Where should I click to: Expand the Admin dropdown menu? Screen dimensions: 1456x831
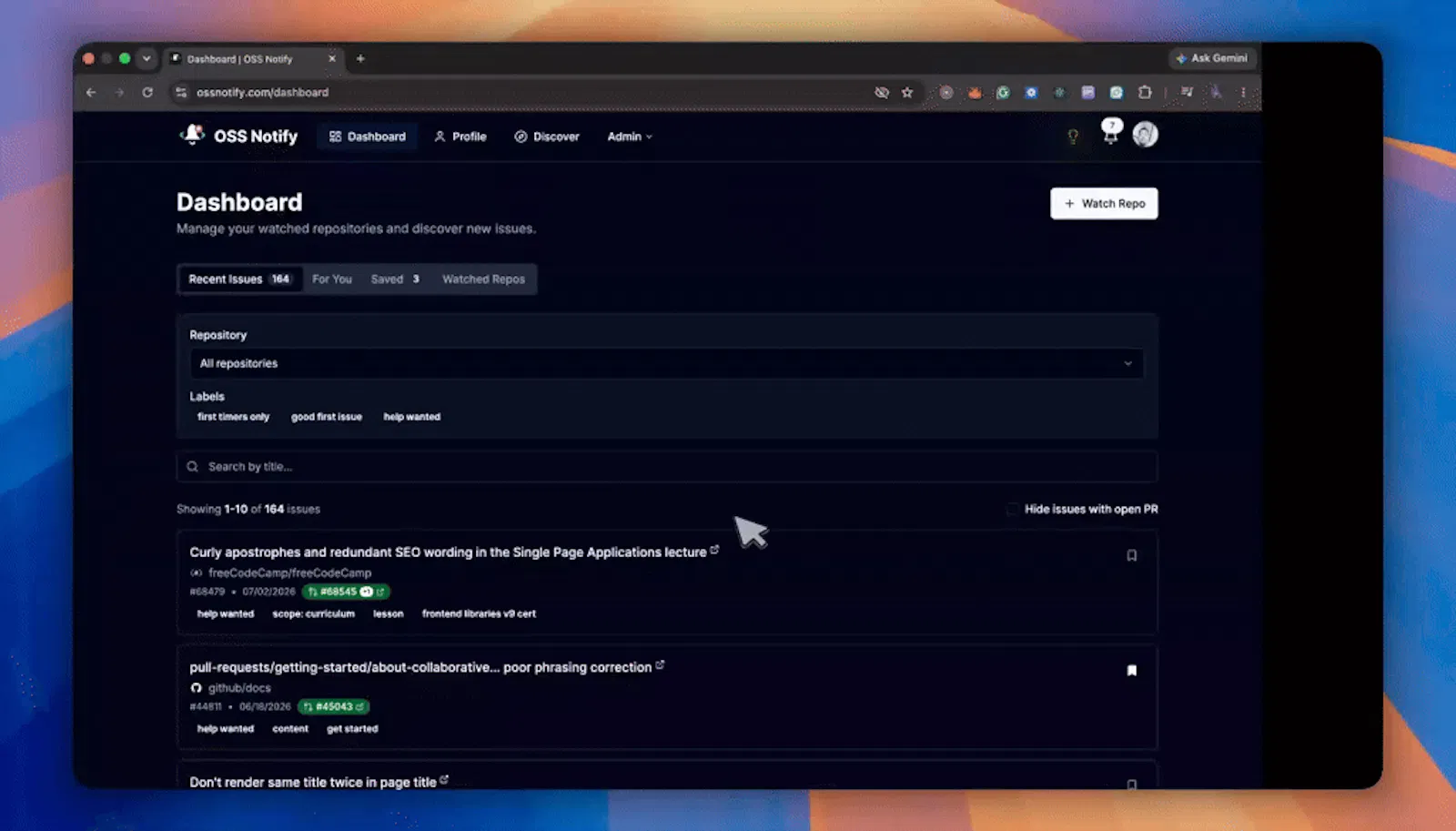click(x=630, y=137)
